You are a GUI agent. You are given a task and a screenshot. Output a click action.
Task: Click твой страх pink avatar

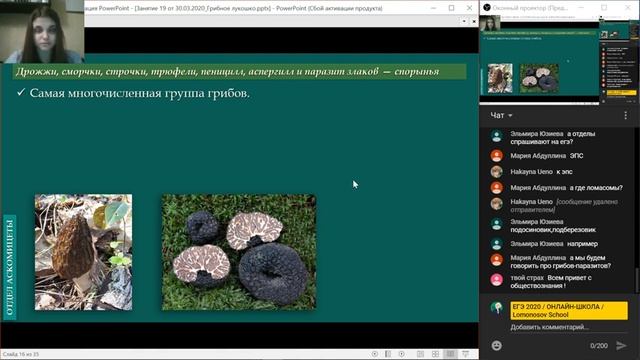(x=496, y=280)
